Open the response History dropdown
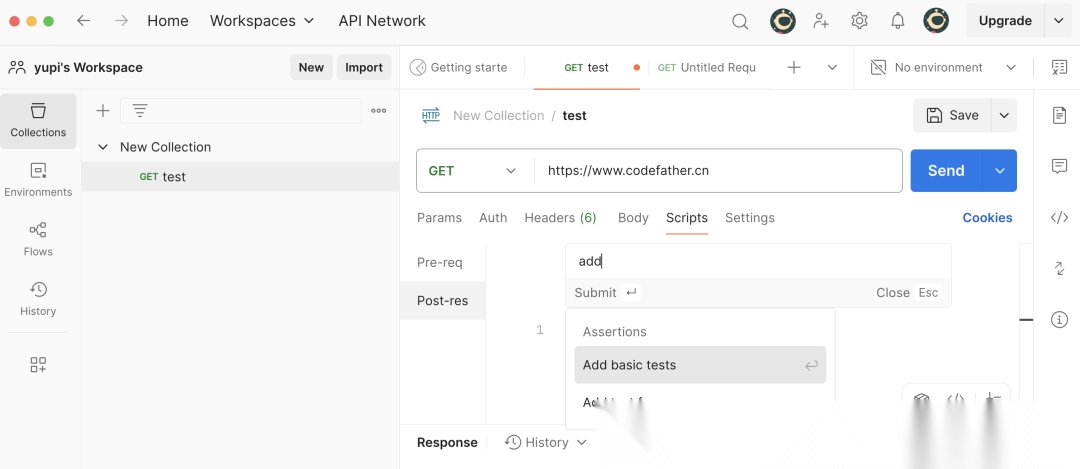 [546, 442]
